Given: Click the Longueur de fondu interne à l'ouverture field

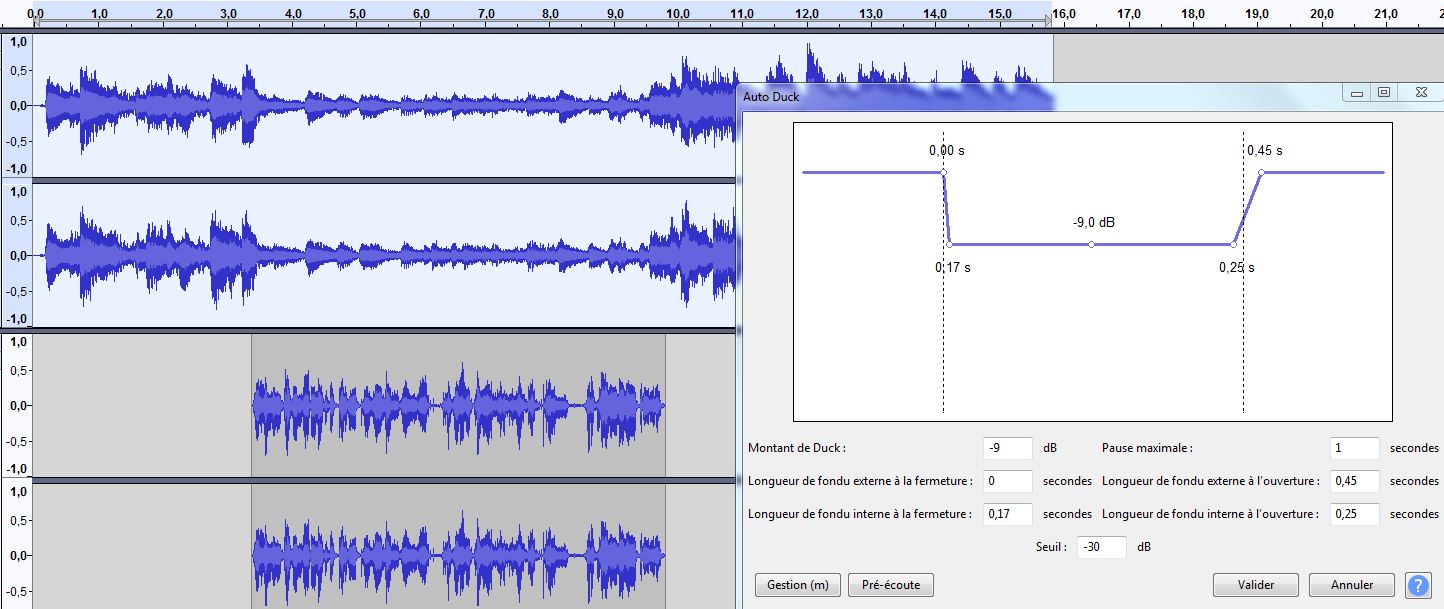Looking at the screenshot, I should click(1355, 514).
